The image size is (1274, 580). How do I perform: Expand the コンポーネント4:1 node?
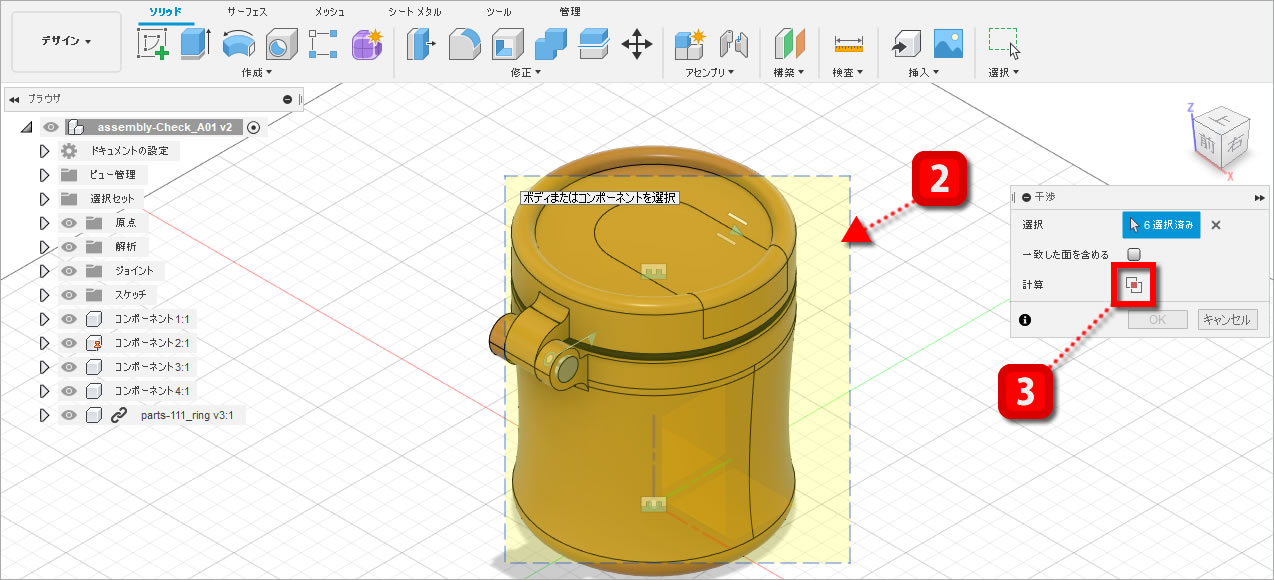[44, 391]
